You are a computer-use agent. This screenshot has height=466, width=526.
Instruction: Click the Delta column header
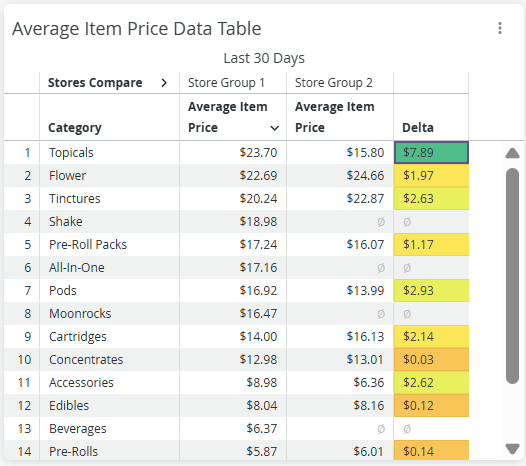[x=418, y=127]
